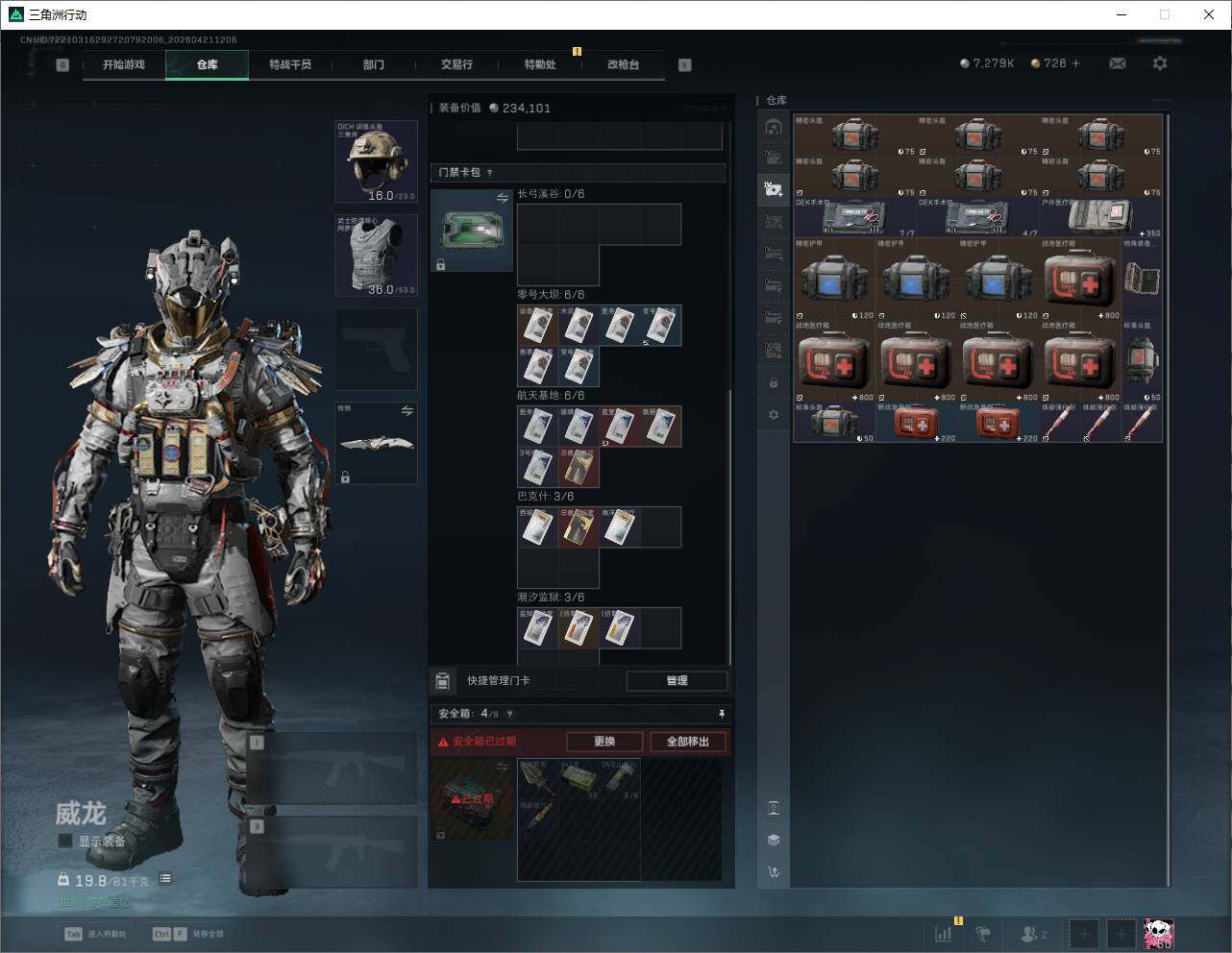Select the melee knife slot
The height and width of the screenshot is (953, 1232).
pyautogui.click(x=376, y=443)
